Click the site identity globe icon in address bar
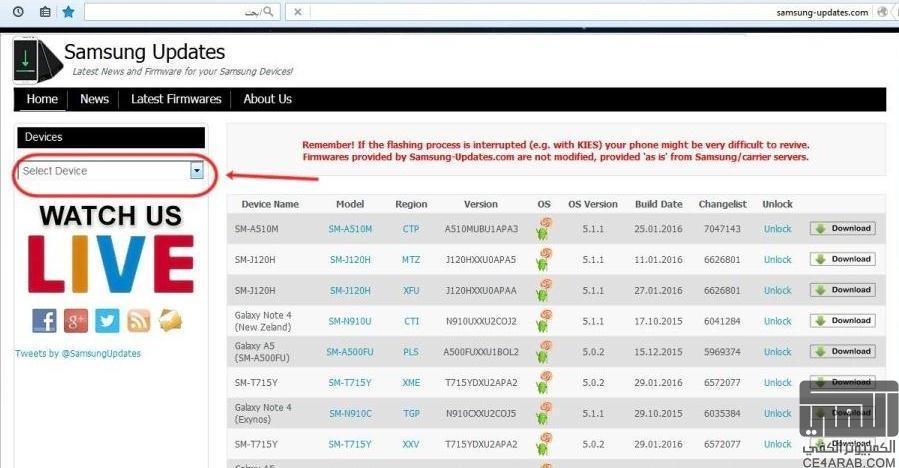The image size is (899, 468). point(882,11)
